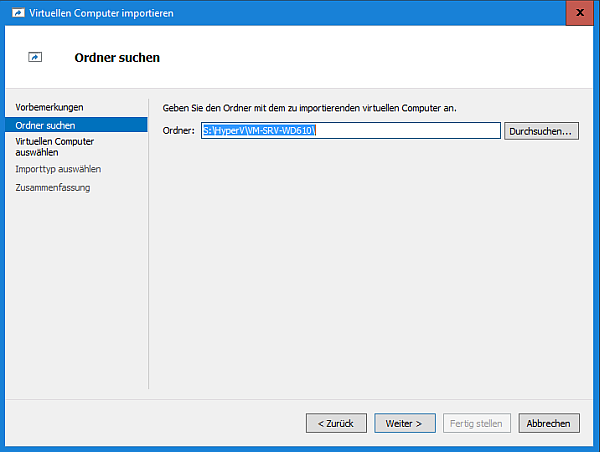The image size is (600, 452).
Task: Select the highlighted 'Ordner suchen' sidebar step
Action: [x=45, y=125]
